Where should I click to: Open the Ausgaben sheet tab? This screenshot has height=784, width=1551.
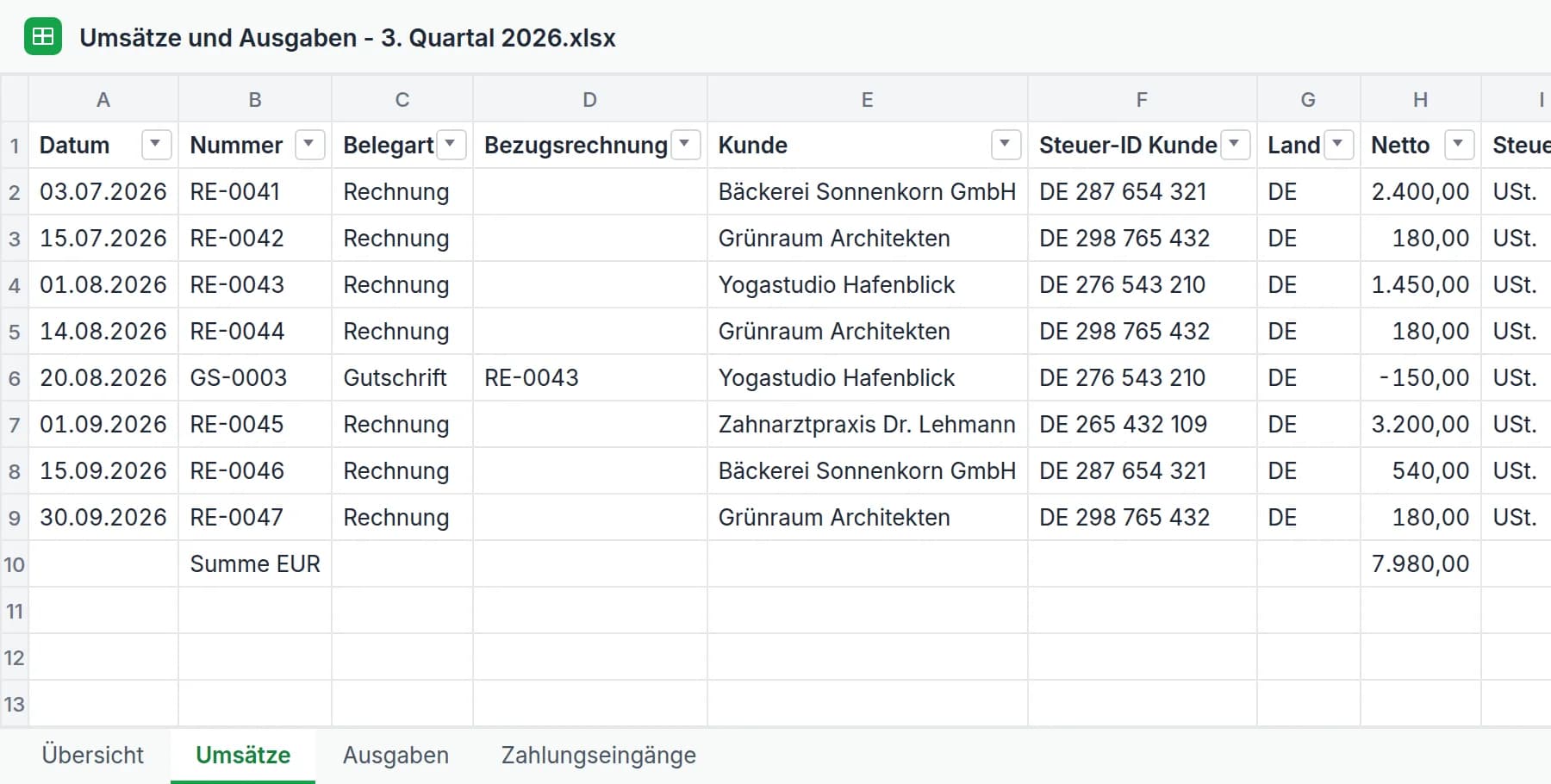point(396,756)
